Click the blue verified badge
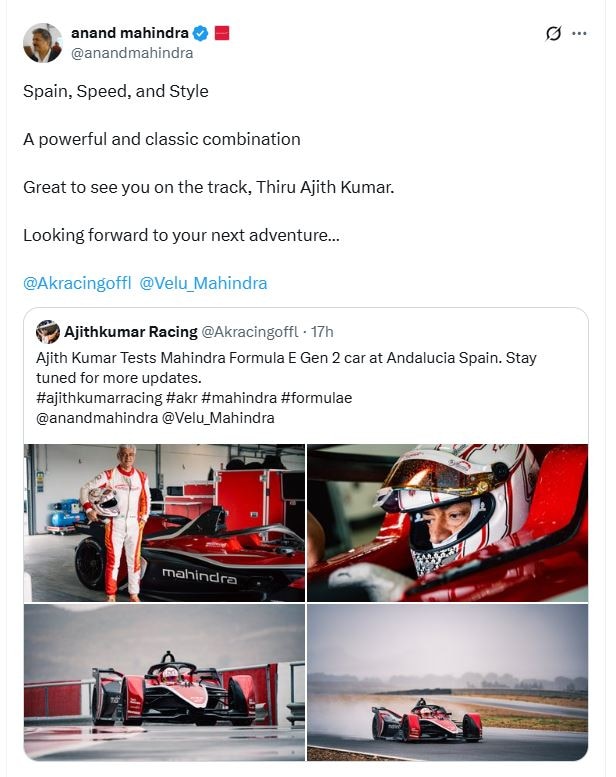Screen dimensions: 616x777 pos(201,33)
